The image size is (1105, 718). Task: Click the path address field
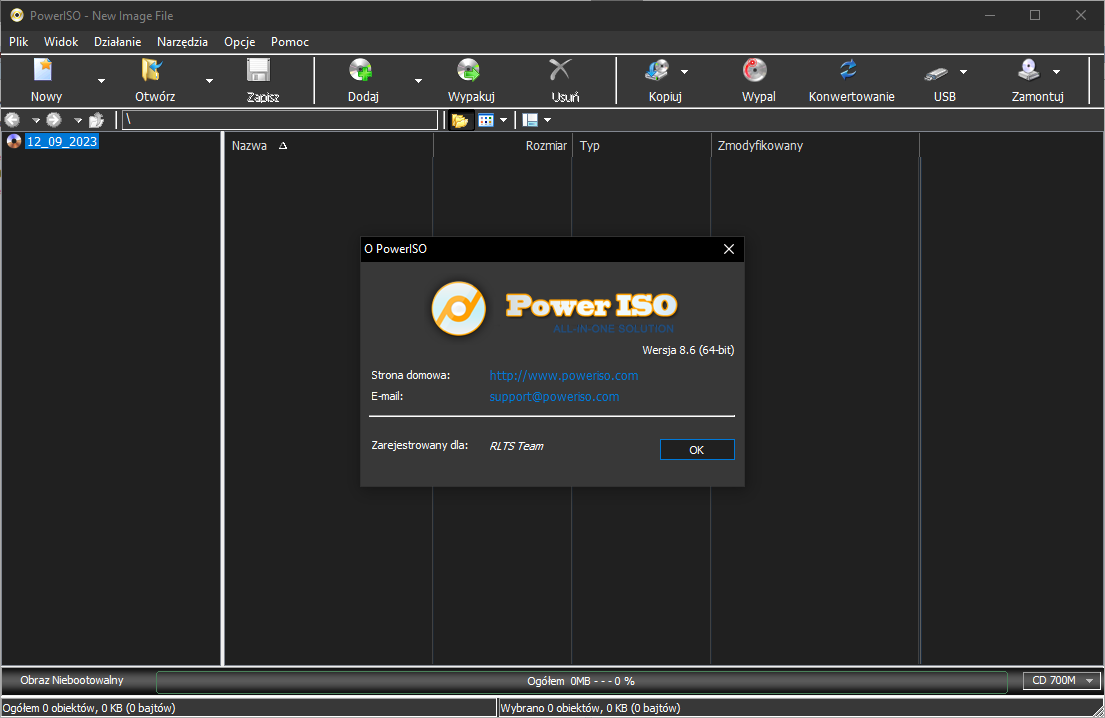280,120
